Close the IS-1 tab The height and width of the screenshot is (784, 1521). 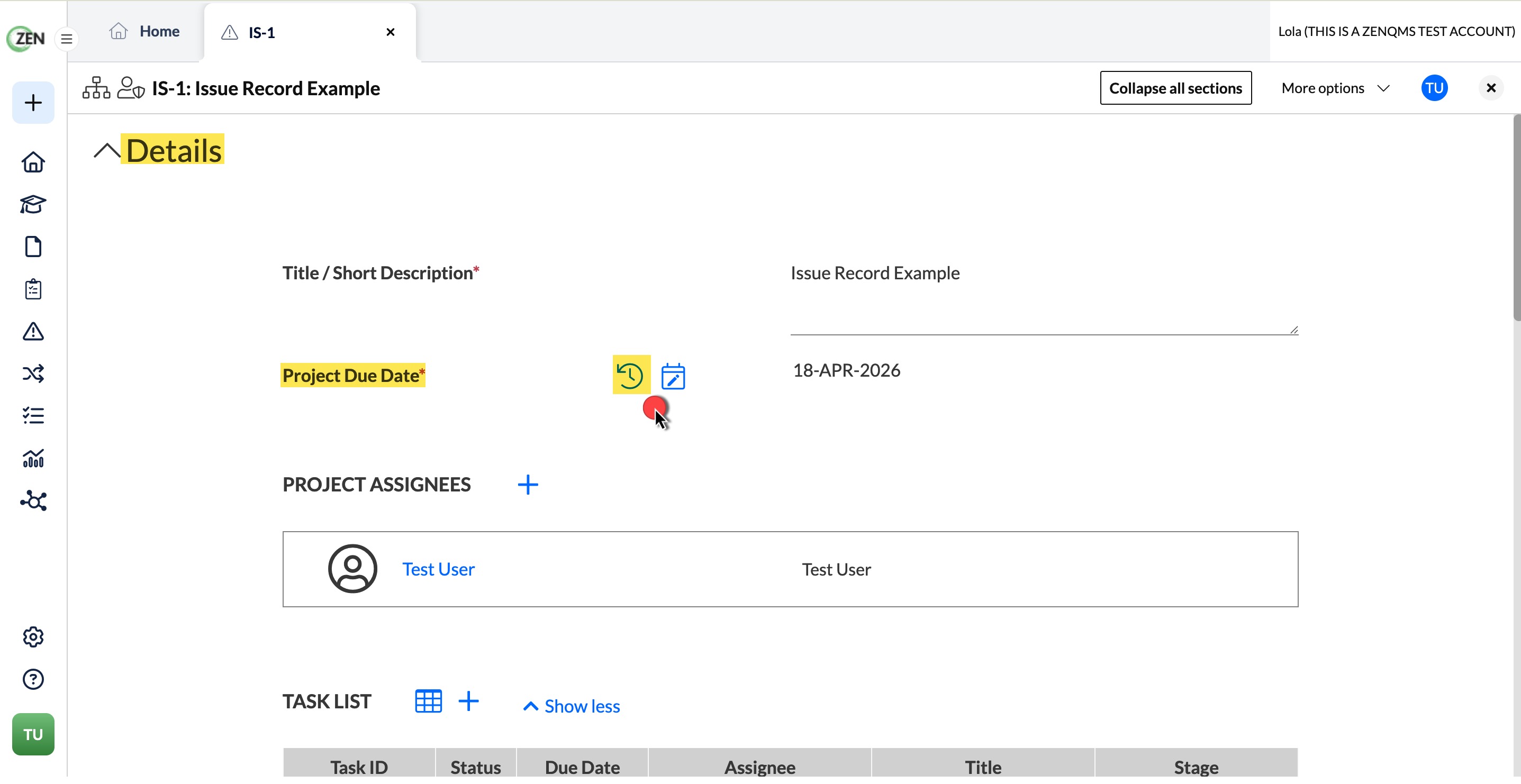[x=390, y=32]
